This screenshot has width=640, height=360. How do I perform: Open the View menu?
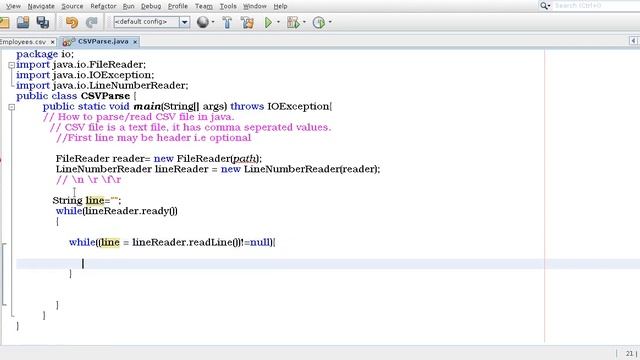(x=13, y=6)
